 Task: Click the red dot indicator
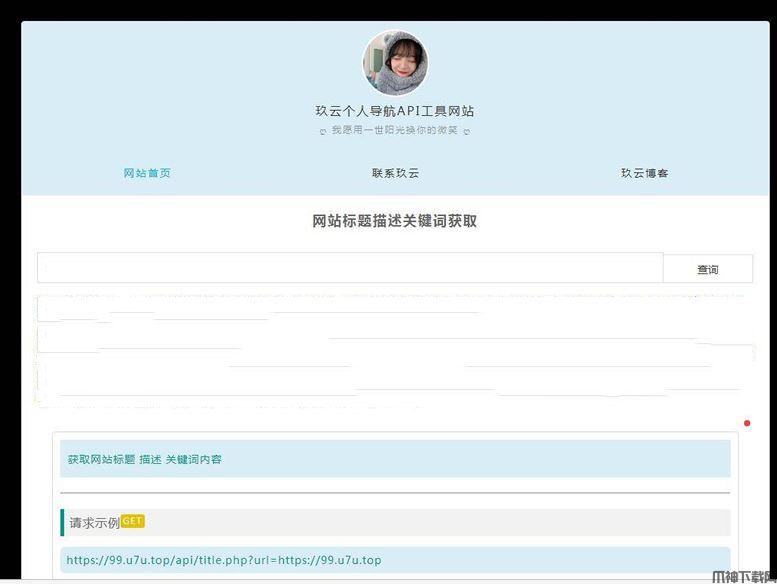pyautogui.click(x=747, y=423)
